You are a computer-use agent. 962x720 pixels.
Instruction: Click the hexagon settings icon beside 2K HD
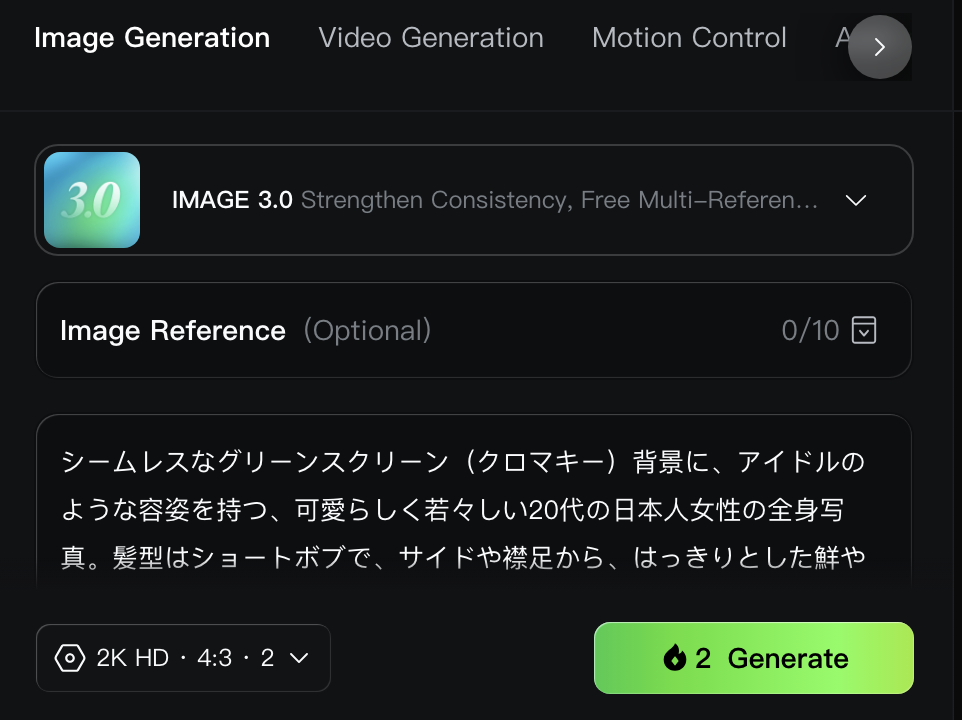pos(70,658)
